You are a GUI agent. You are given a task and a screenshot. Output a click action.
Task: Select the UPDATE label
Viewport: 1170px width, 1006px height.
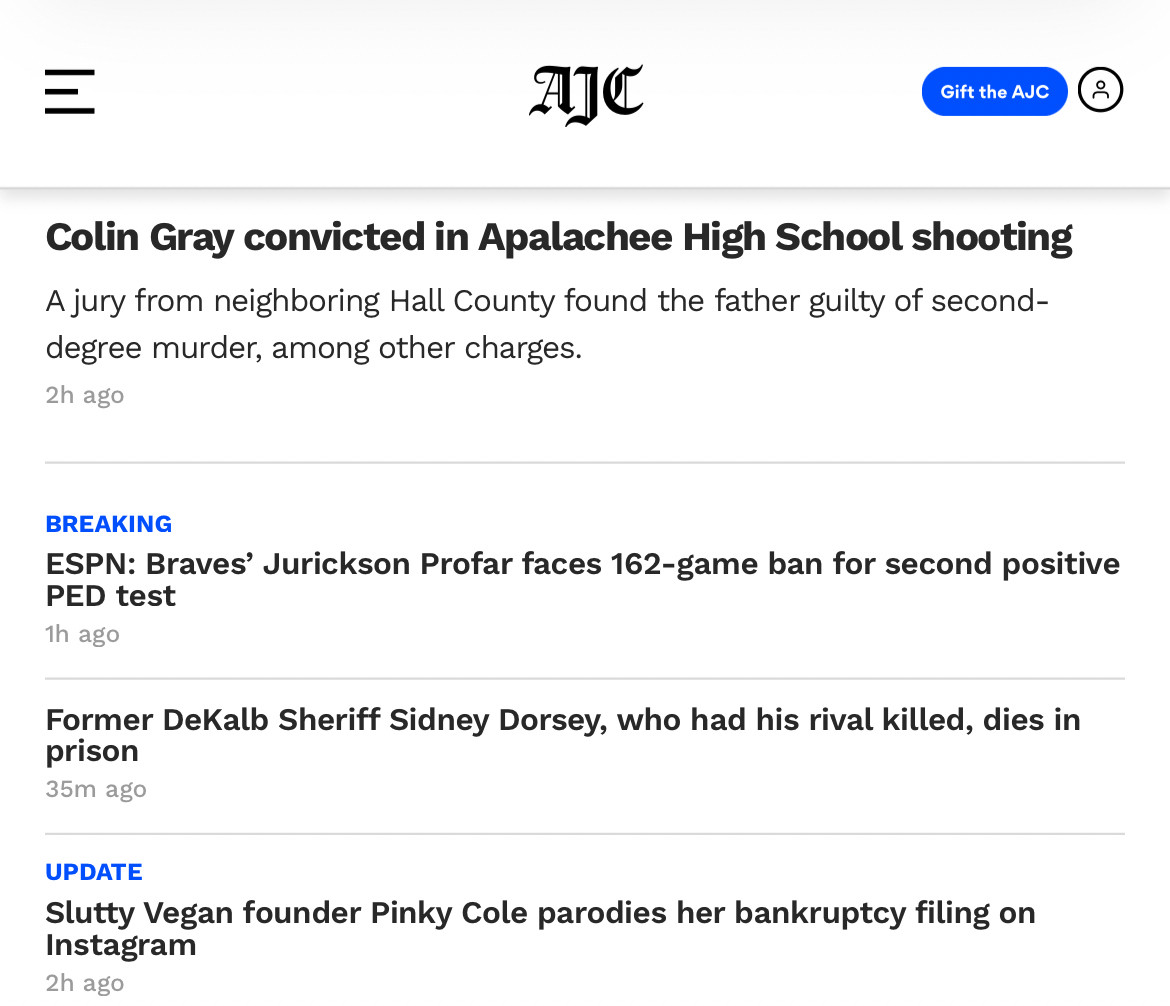pyautogui.click(x=94, y=872)
